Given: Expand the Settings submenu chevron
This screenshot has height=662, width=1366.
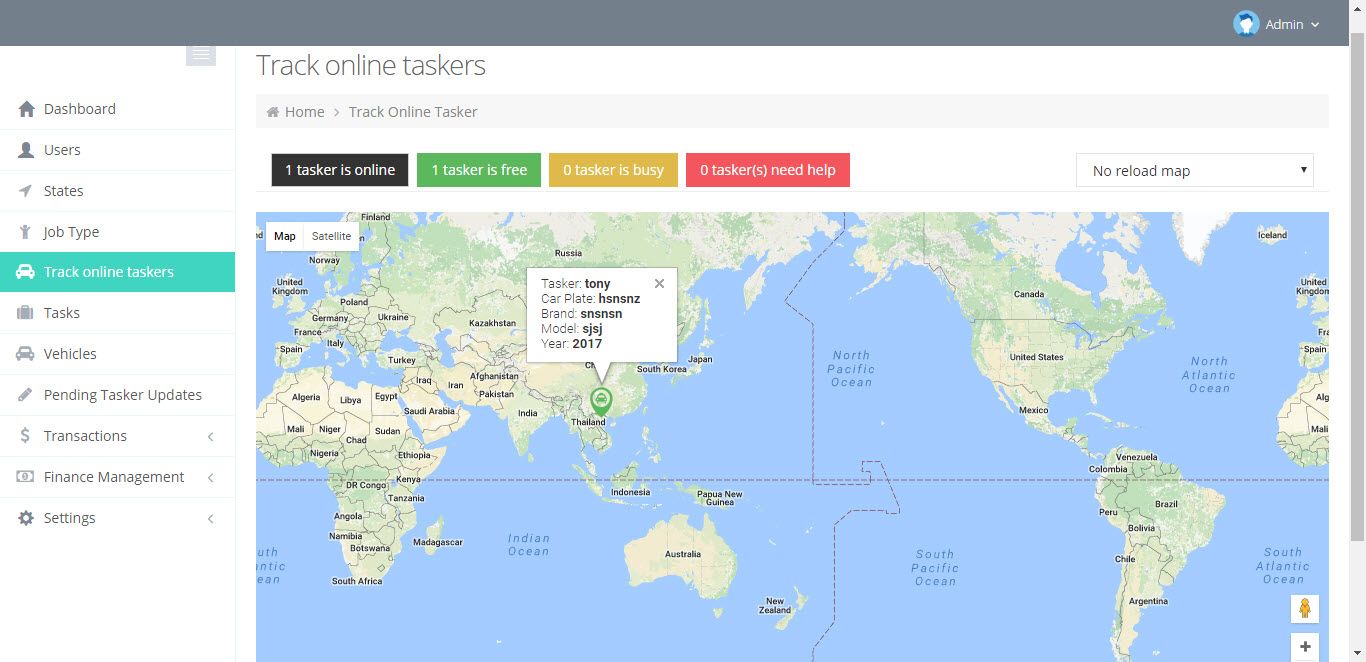Looking at the screenshot, I should click(211, 519).
